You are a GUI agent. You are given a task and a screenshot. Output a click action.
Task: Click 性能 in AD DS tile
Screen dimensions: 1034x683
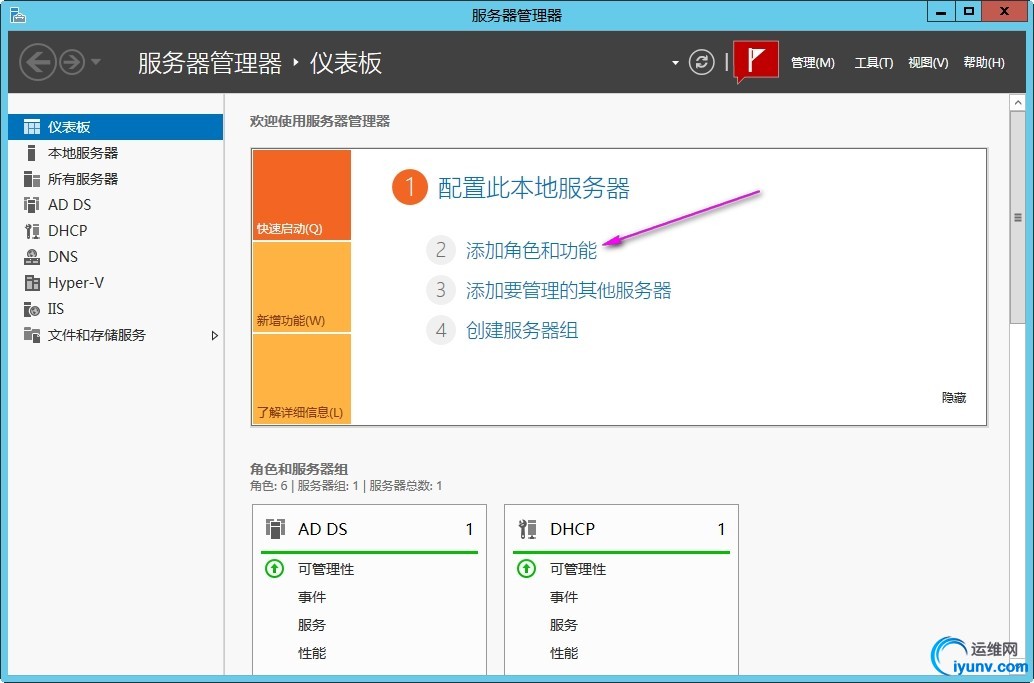[x=312, y=653]
